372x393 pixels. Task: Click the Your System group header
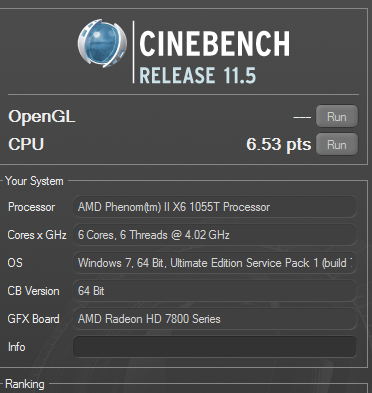pyautogui.click(x=34, y=181)
